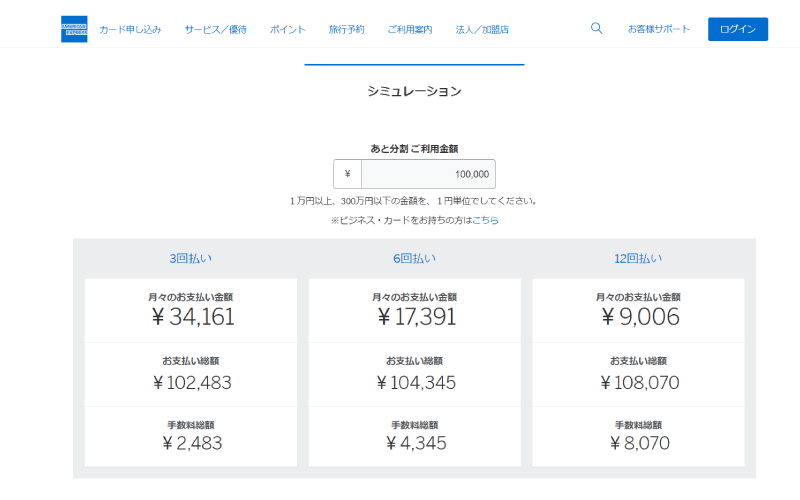Click the American Express logo

74,29
